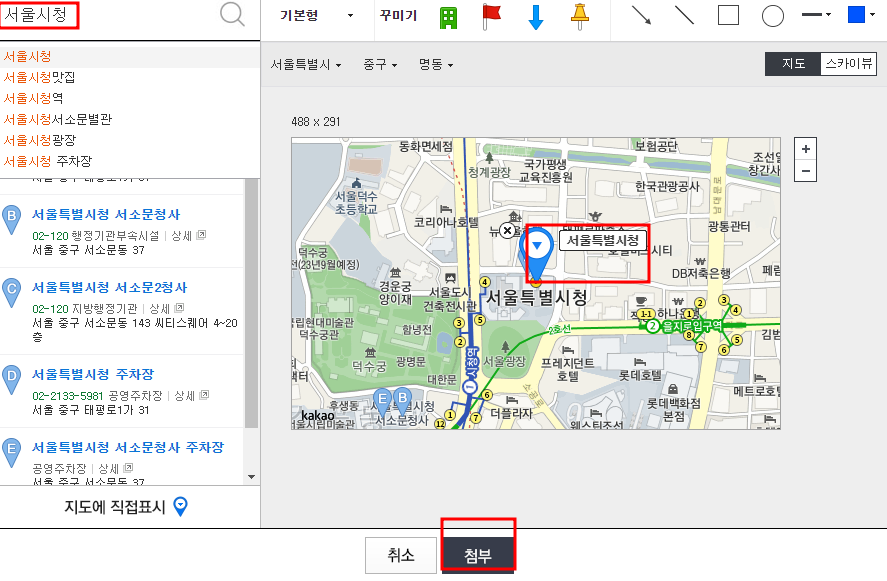
Task: Choose the rectangle drawing tool
Action: 728,15
